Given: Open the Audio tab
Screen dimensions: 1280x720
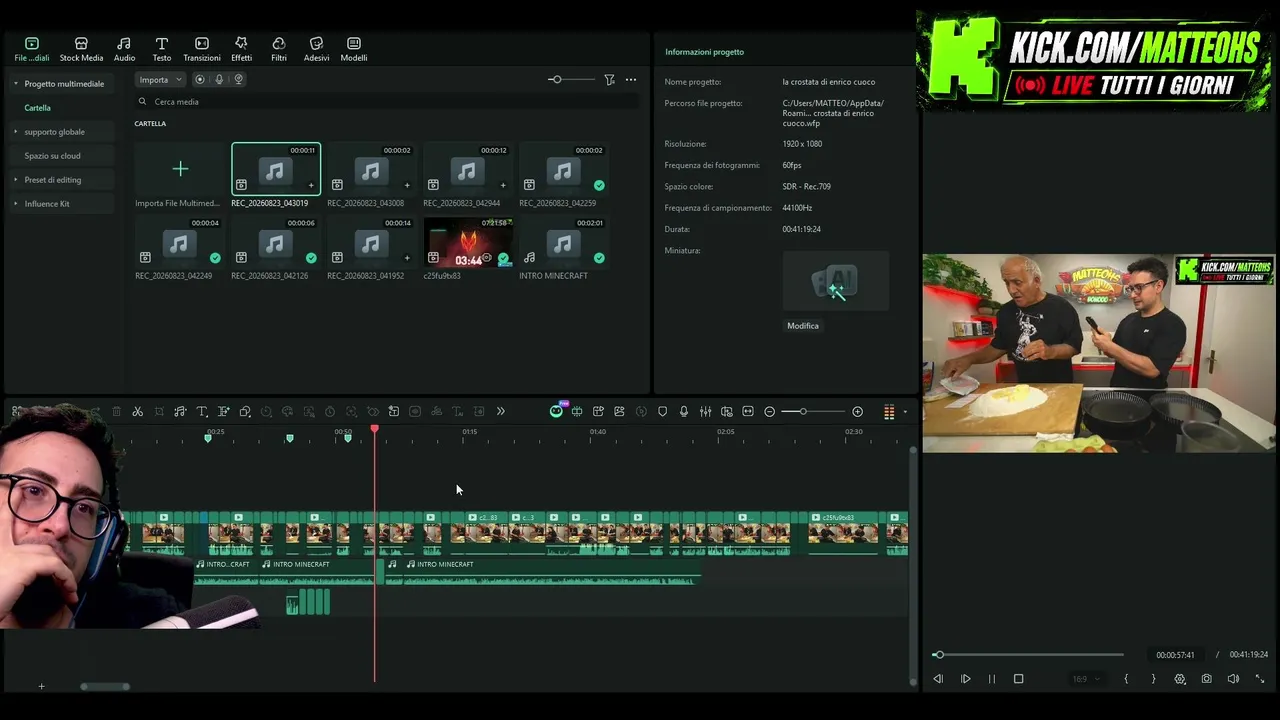Looking at the screenshot, I should (124, 49).
